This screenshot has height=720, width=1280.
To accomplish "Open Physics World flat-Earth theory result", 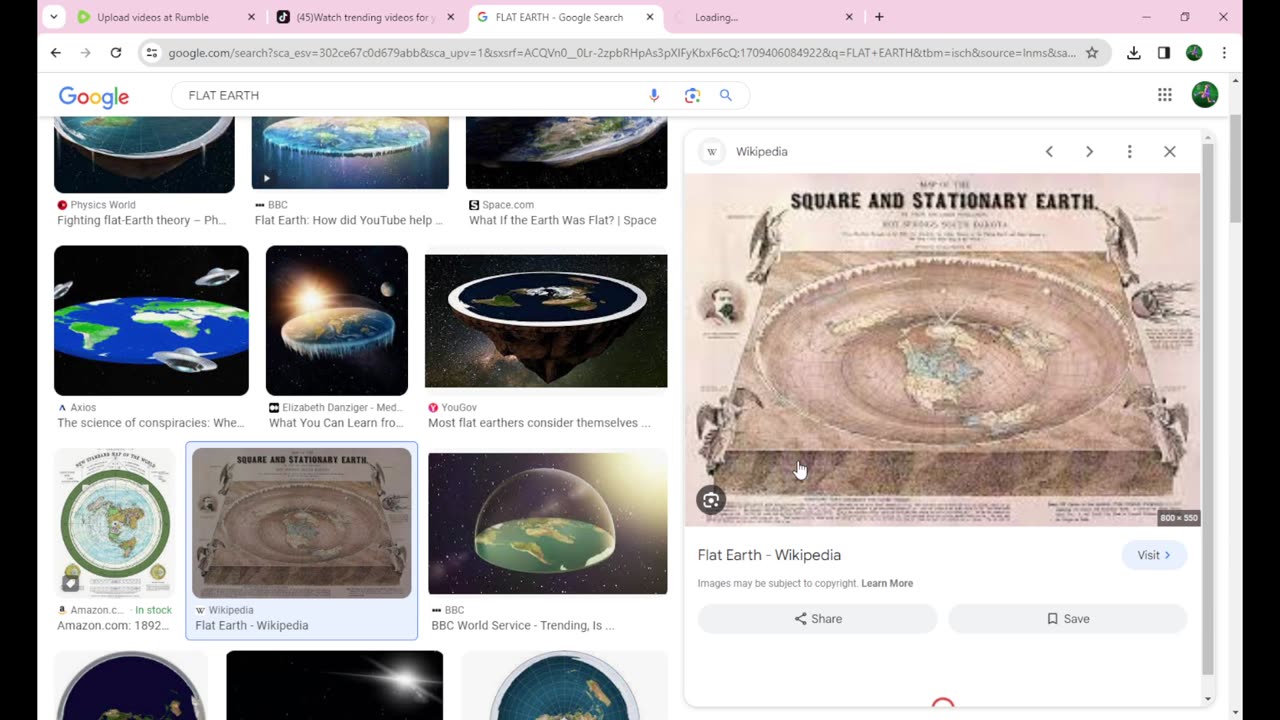I will 141,220.
